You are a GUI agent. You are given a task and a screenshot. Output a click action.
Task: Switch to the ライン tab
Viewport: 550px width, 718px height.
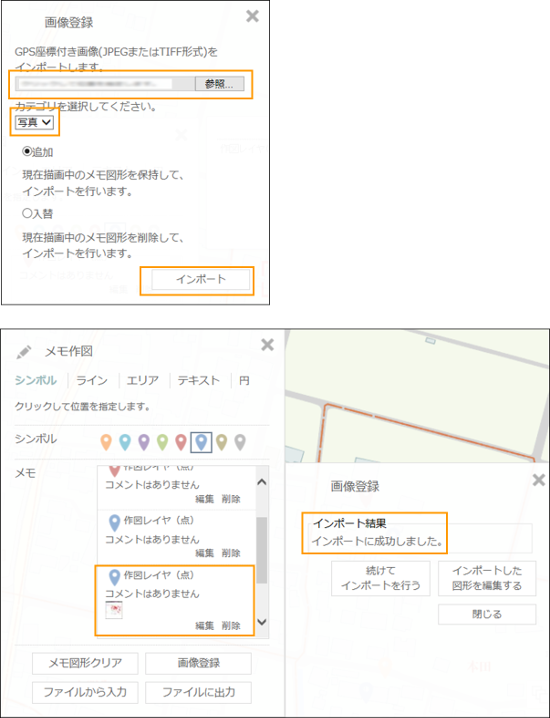(92, 381)
